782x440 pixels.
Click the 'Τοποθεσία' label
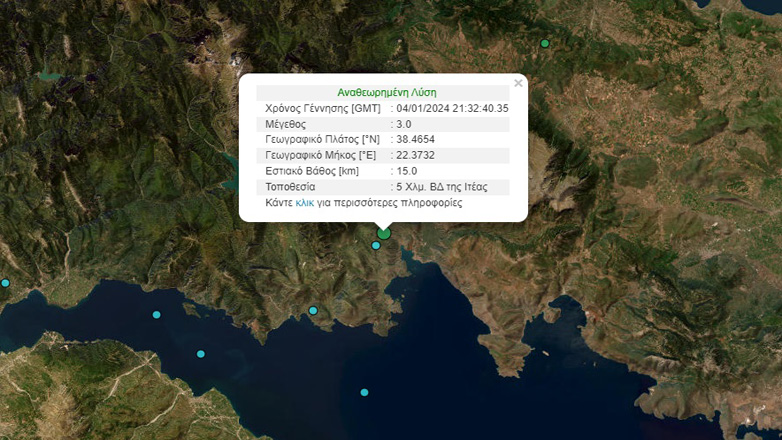(x=290, y=187)
